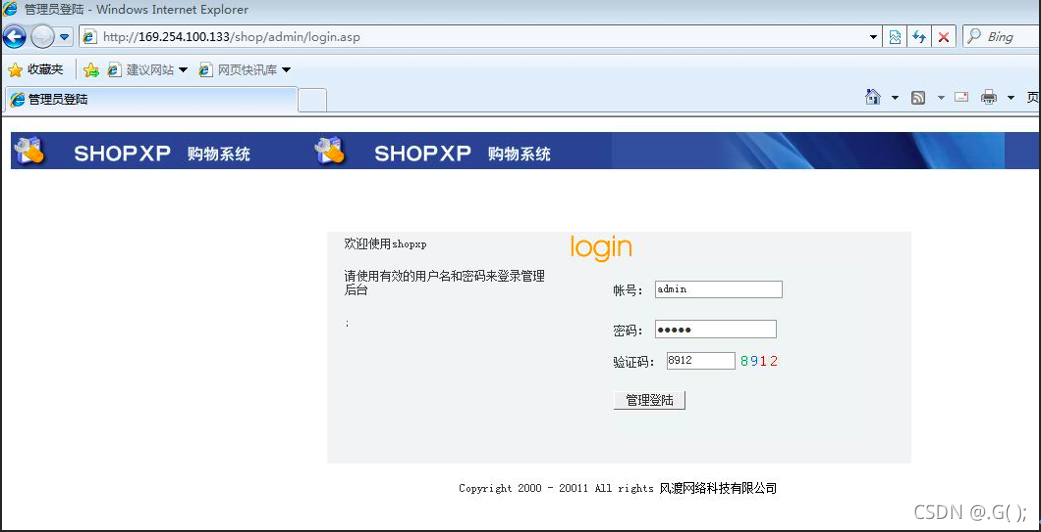The height and width of the screenshot is (532, 1041).
Task: Click the 密码 password input field
Action: pyautogui.click(x=716, y=329)
